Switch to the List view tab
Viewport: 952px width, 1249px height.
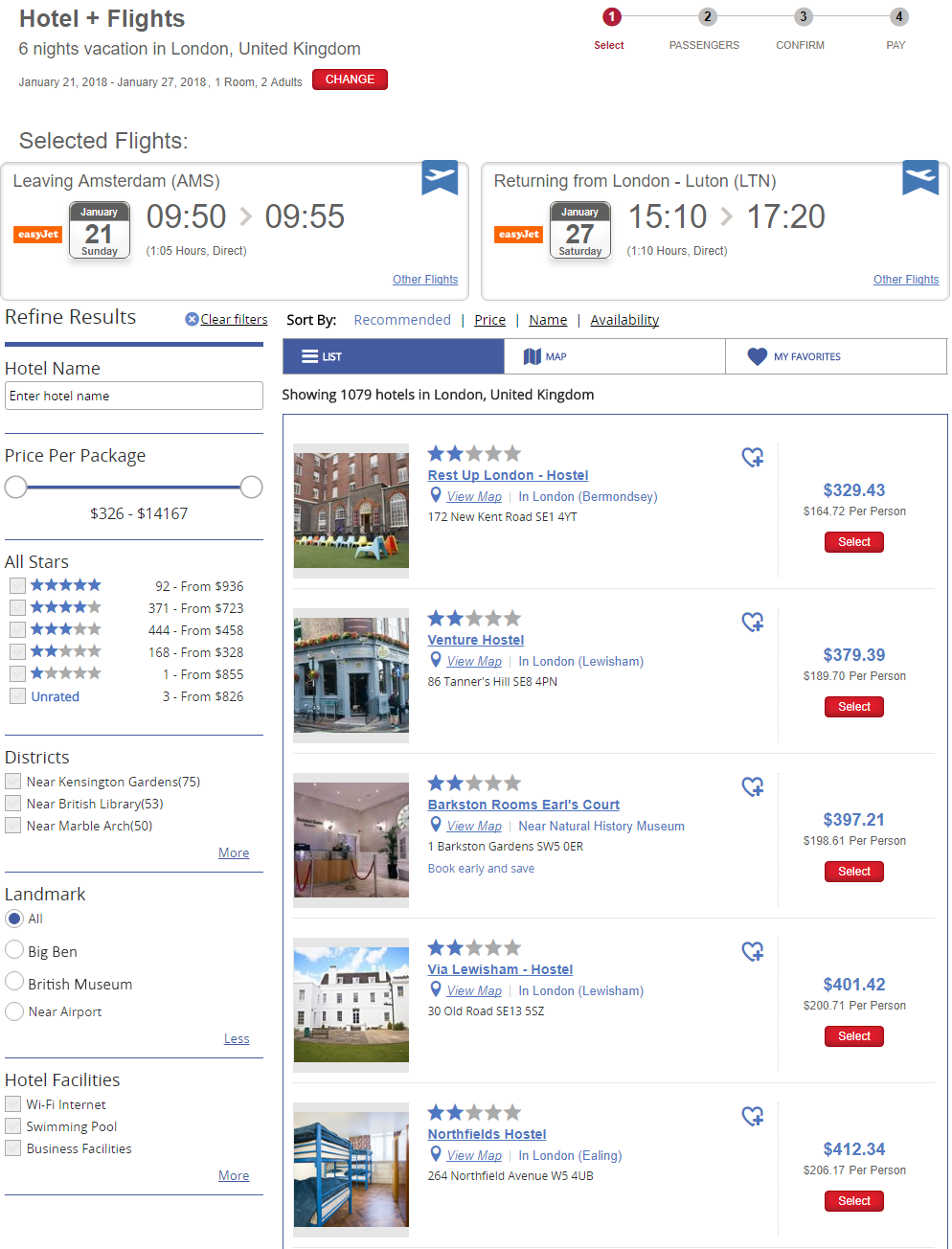[394, 356]
